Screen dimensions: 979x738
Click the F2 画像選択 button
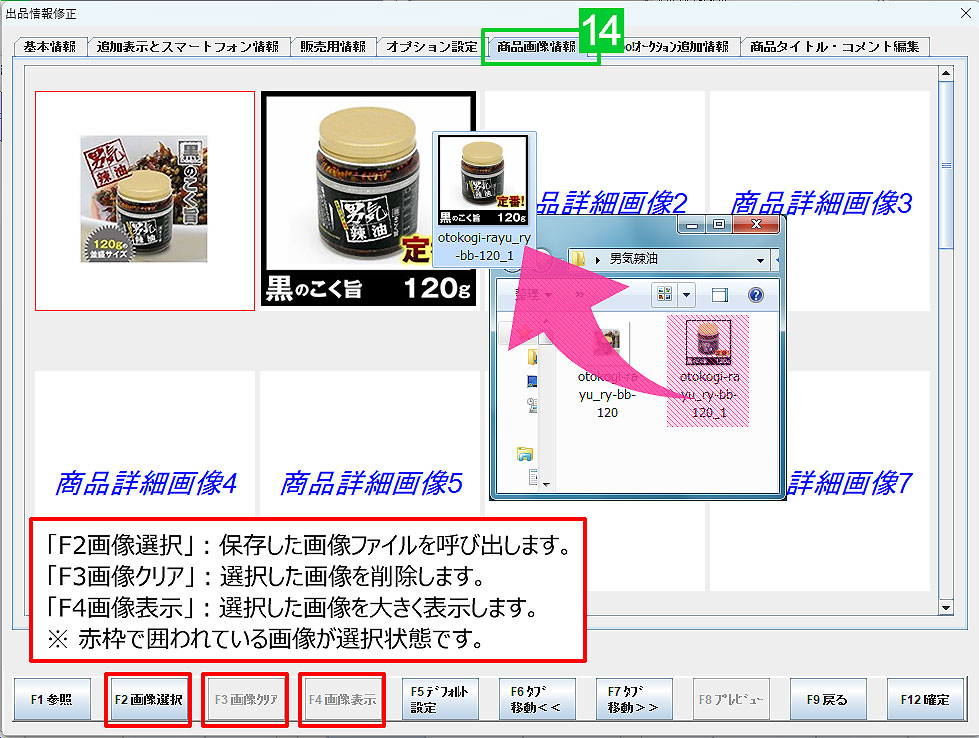[x=148, y=699]
